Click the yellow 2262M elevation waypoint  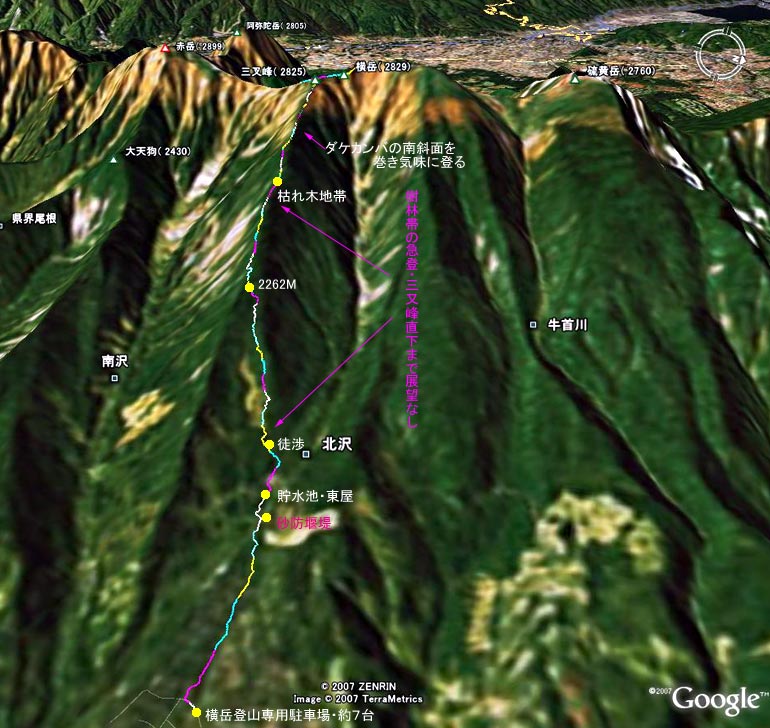(x=249, y=286)
